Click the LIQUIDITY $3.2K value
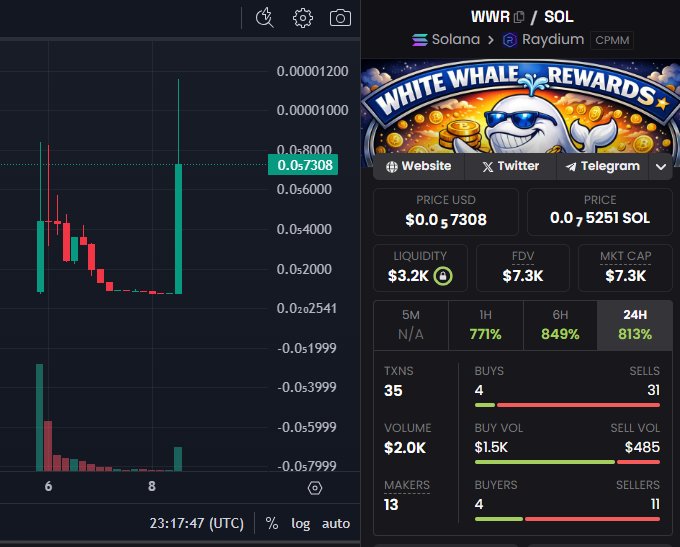The height and width of the screenshot is (547, 680). pyautogui.click(x=408, y=275)
